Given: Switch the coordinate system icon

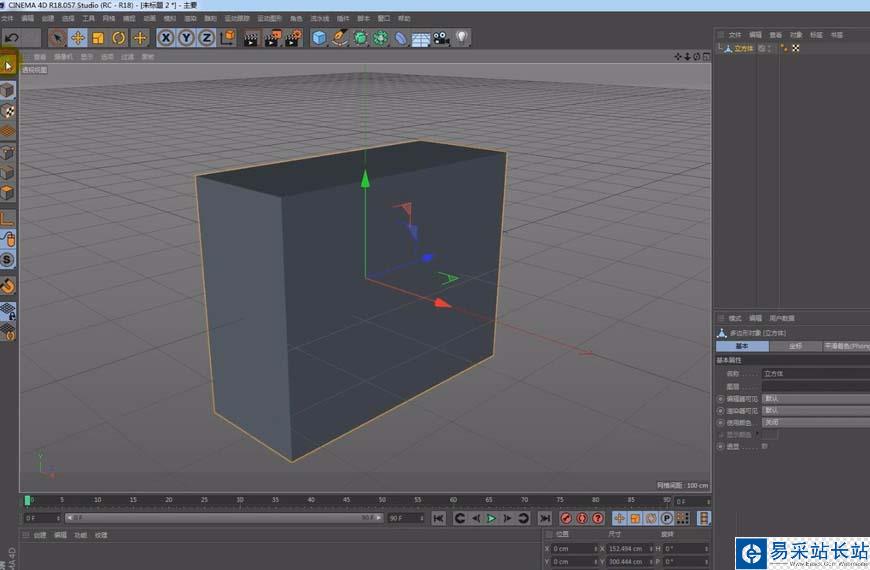Looking at the screenshot, I should 227,38.
